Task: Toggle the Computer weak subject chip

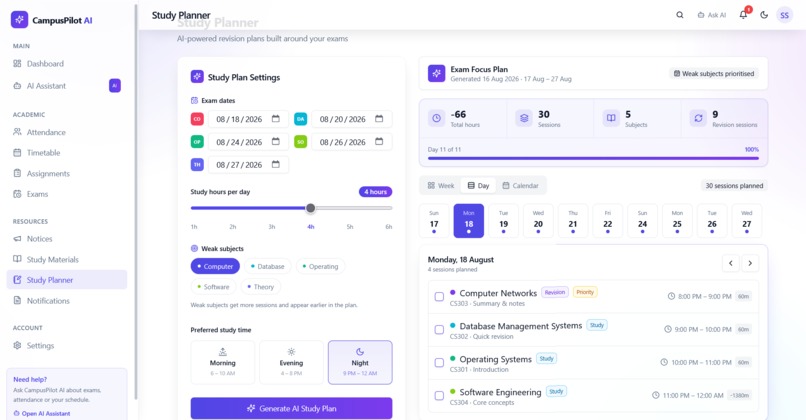Action: click(215, 266)
